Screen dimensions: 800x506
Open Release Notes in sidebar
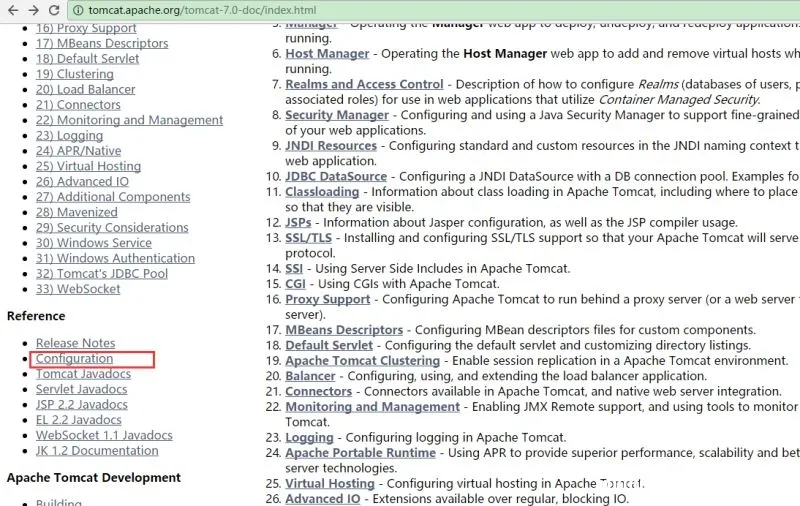click(75, 343)
